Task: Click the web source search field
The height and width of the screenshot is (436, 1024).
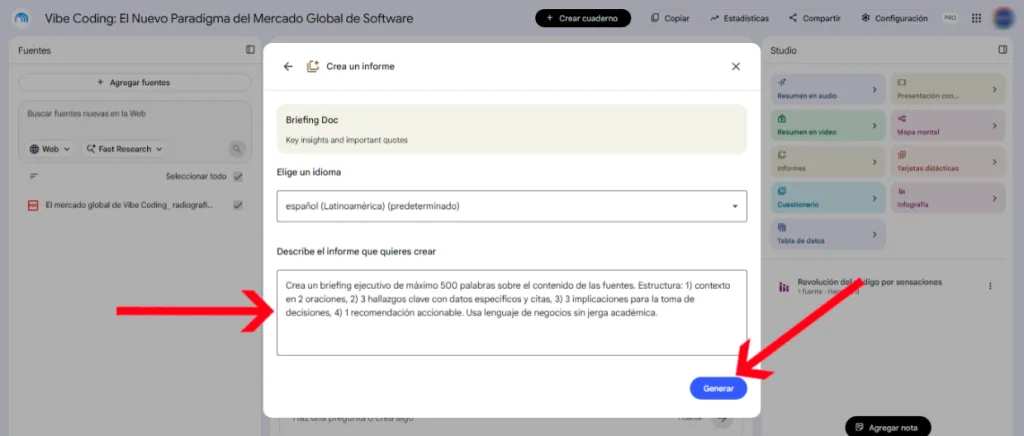Action: 135,114
